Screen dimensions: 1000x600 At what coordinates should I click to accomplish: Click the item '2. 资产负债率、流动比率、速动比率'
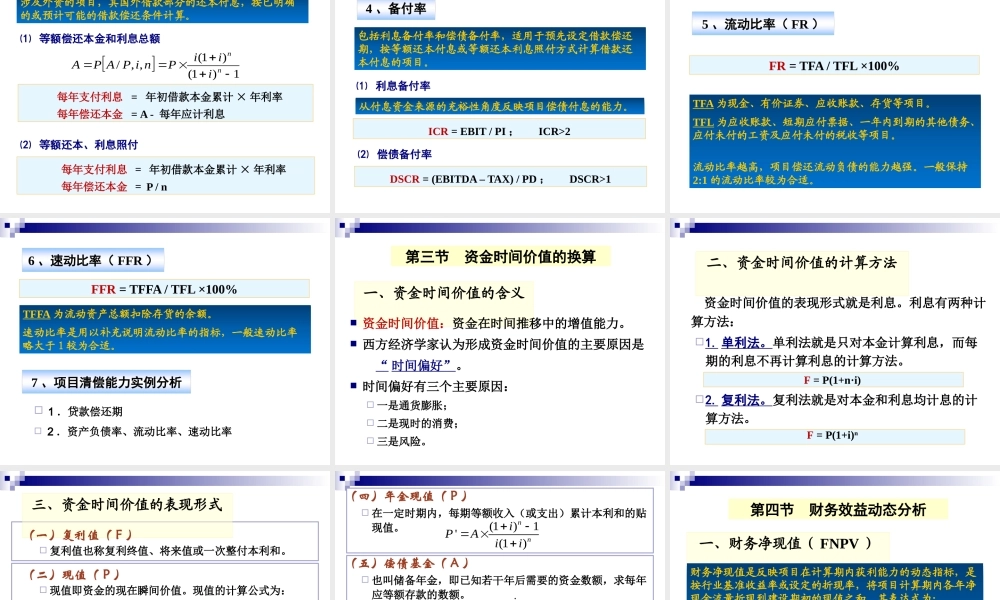[x=139, y=432]
